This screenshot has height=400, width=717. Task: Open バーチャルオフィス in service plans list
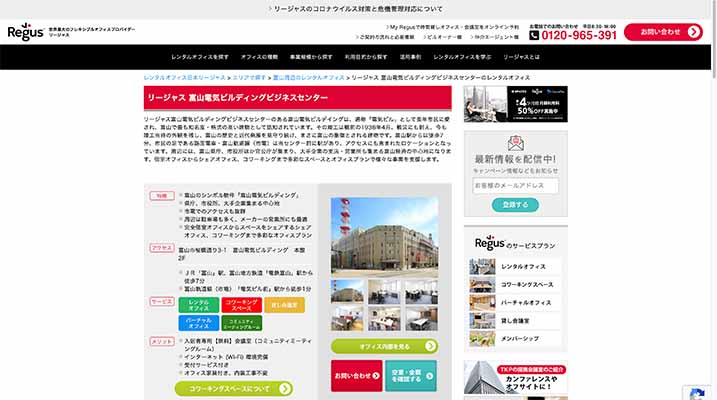(x=515, y=303)
